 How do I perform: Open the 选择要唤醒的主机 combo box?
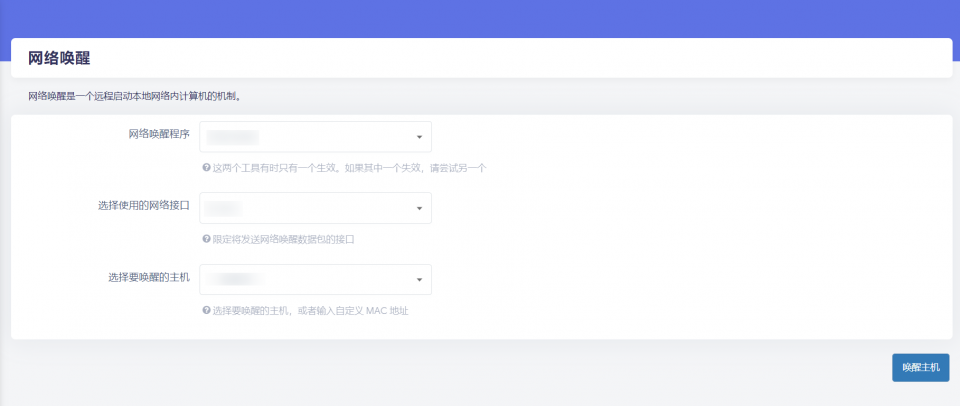[315, 279]
